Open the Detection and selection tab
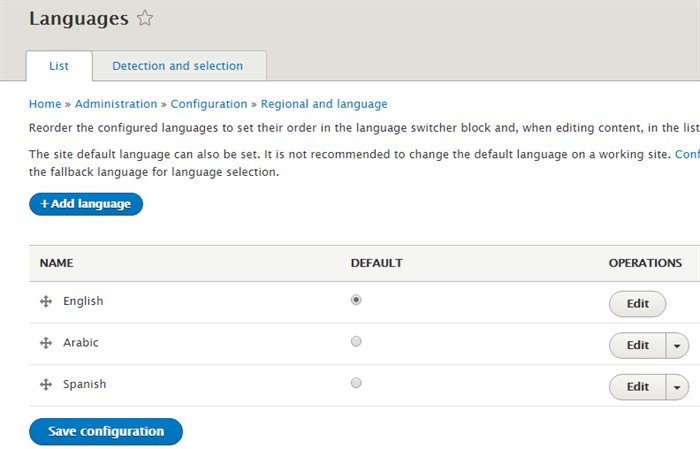 [177, 66]
